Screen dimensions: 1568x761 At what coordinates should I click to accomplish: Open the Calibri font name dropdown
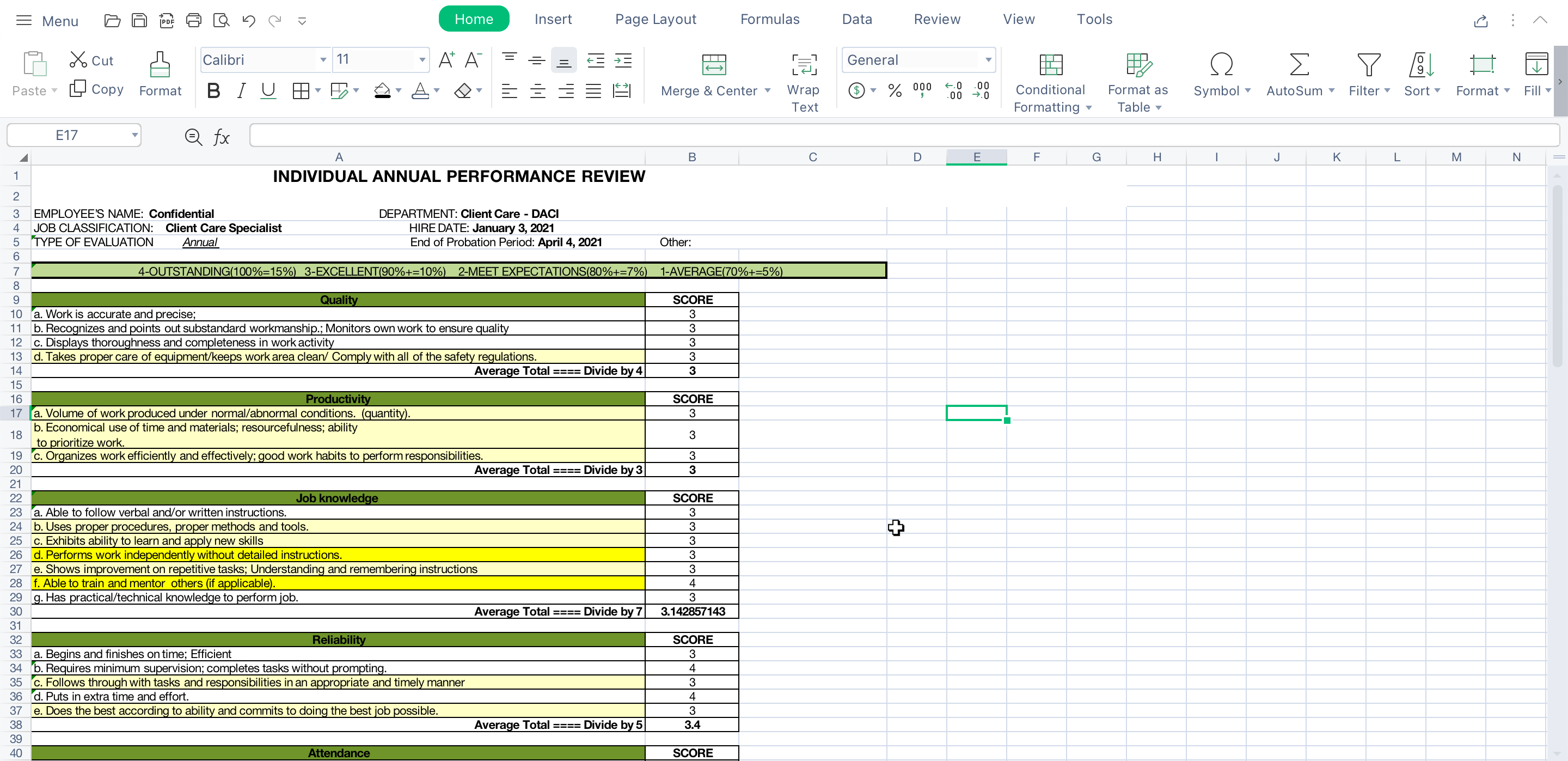coord(323,60)
